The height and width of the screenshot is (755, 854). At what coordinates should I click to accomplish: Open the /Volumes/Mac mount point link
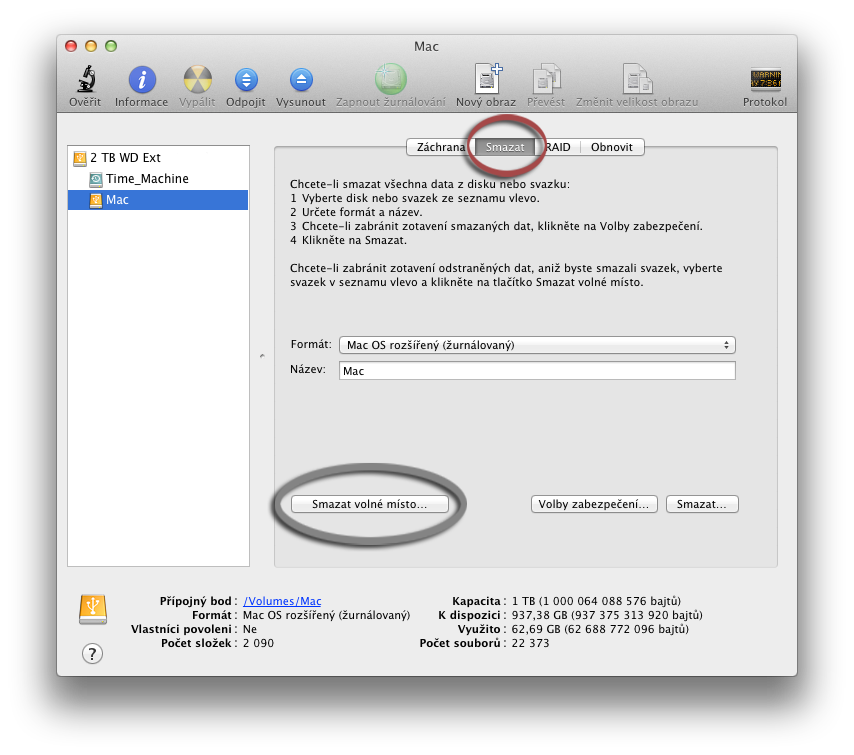pyautogui.click(x=282, y=601)
